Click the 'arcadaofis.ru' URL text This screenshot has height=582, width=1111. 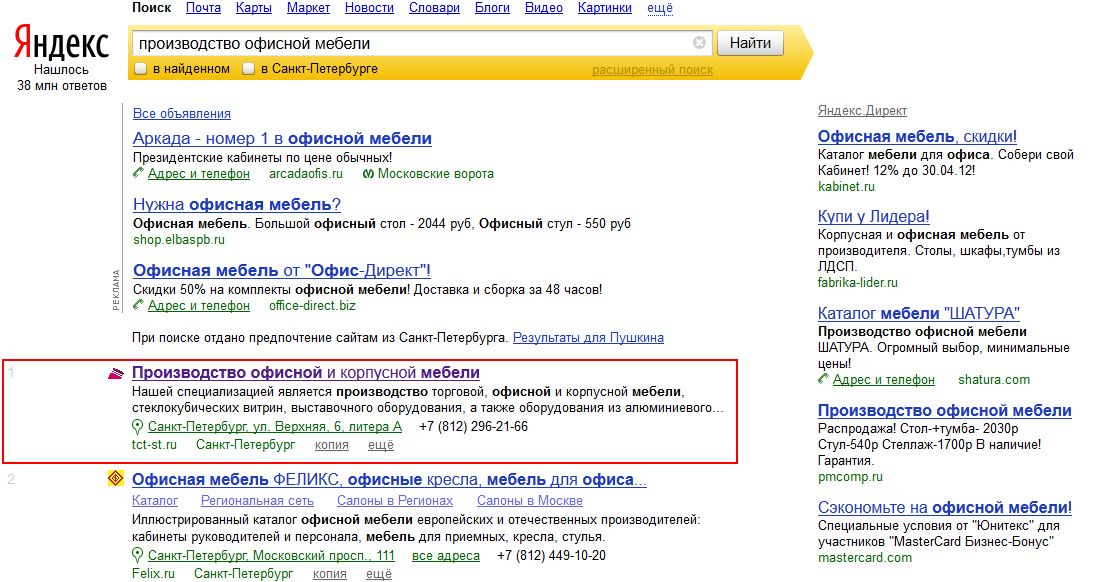pyautogui.click(x=305, y=174)
